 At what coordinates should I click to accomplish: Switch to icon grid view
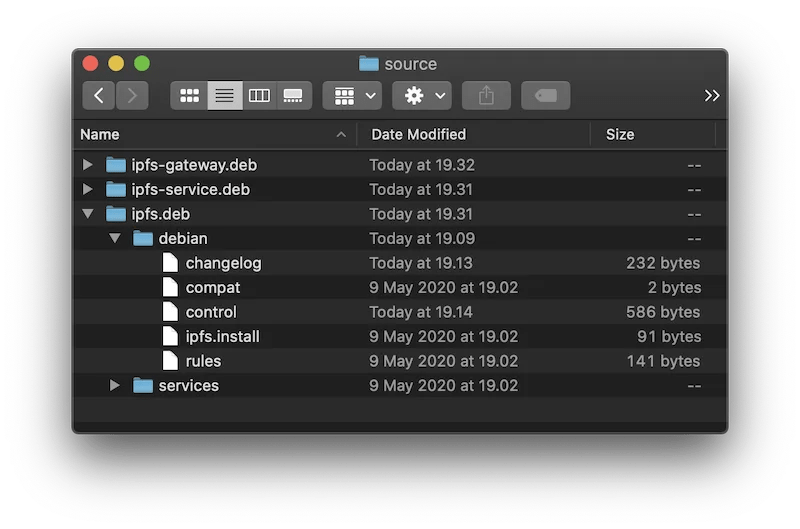[x=189, y=95]
